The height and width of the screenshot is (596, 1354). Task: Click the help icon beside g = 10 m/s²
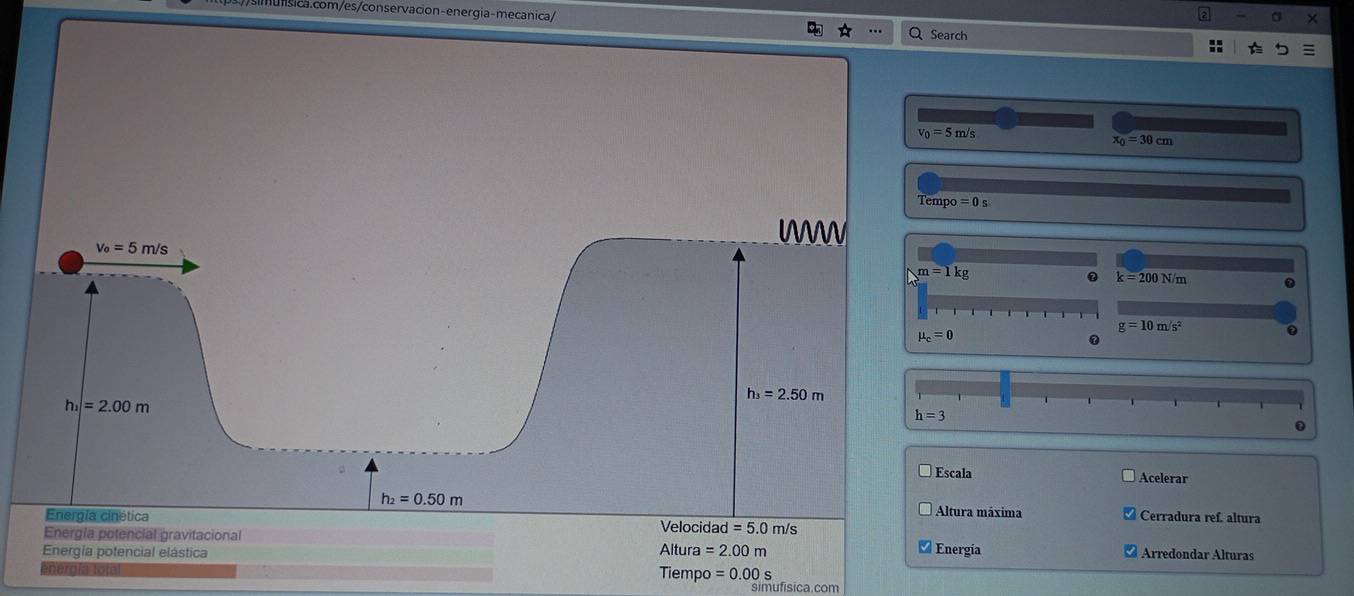pos(1292,328)
